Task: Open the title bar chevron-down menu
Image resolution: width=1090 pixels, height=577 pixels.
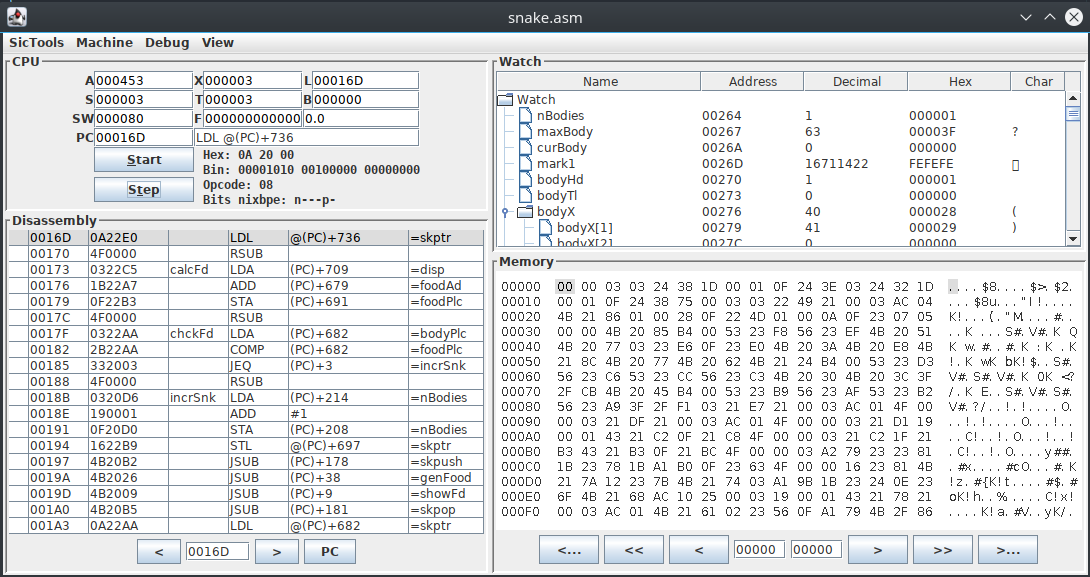Action: point(1025,17)
